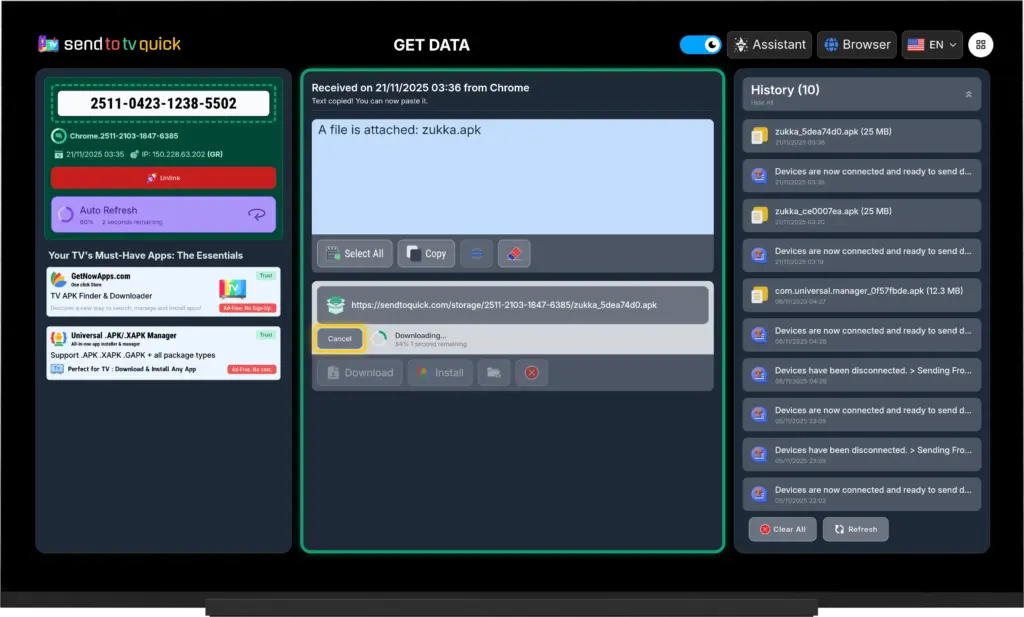
Task: Launch the Browser from the top bar
Action: (856, 45)
